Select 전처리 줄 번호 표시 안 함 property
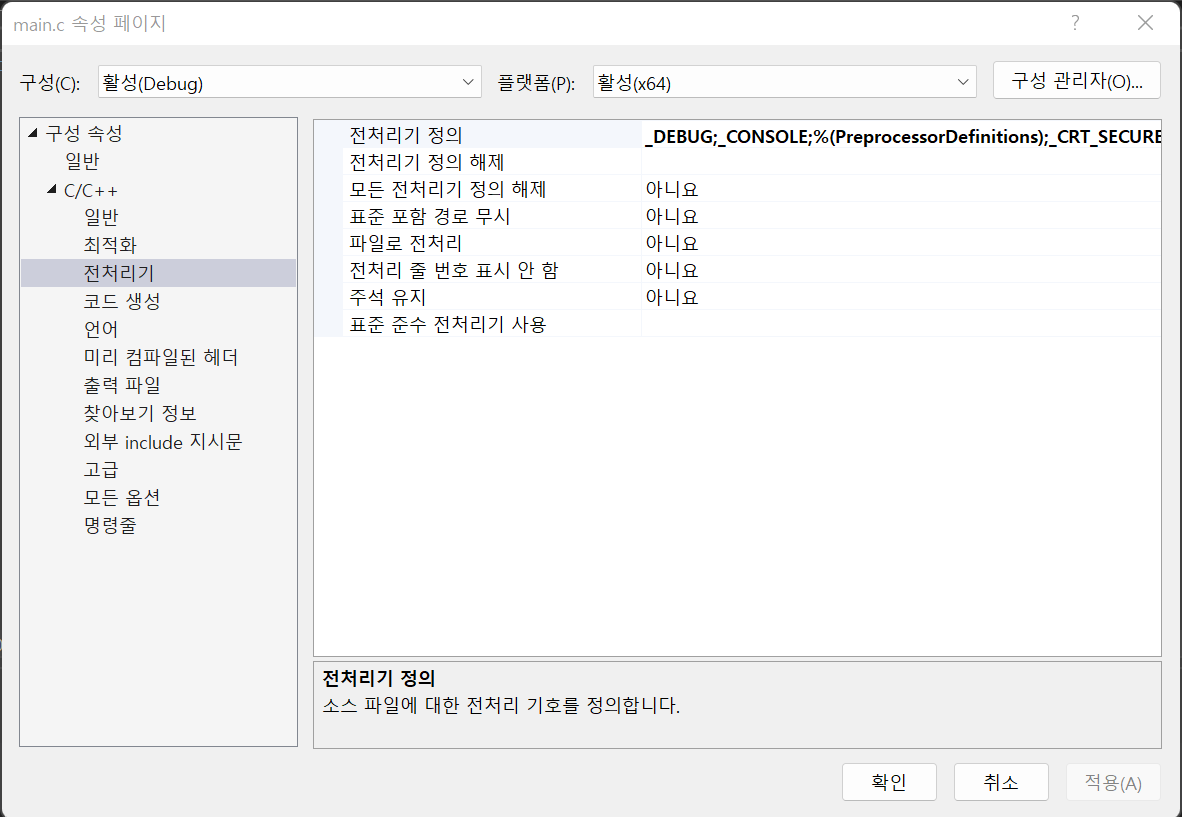This screenshot has height=817, width=1182. click(454, 270)
